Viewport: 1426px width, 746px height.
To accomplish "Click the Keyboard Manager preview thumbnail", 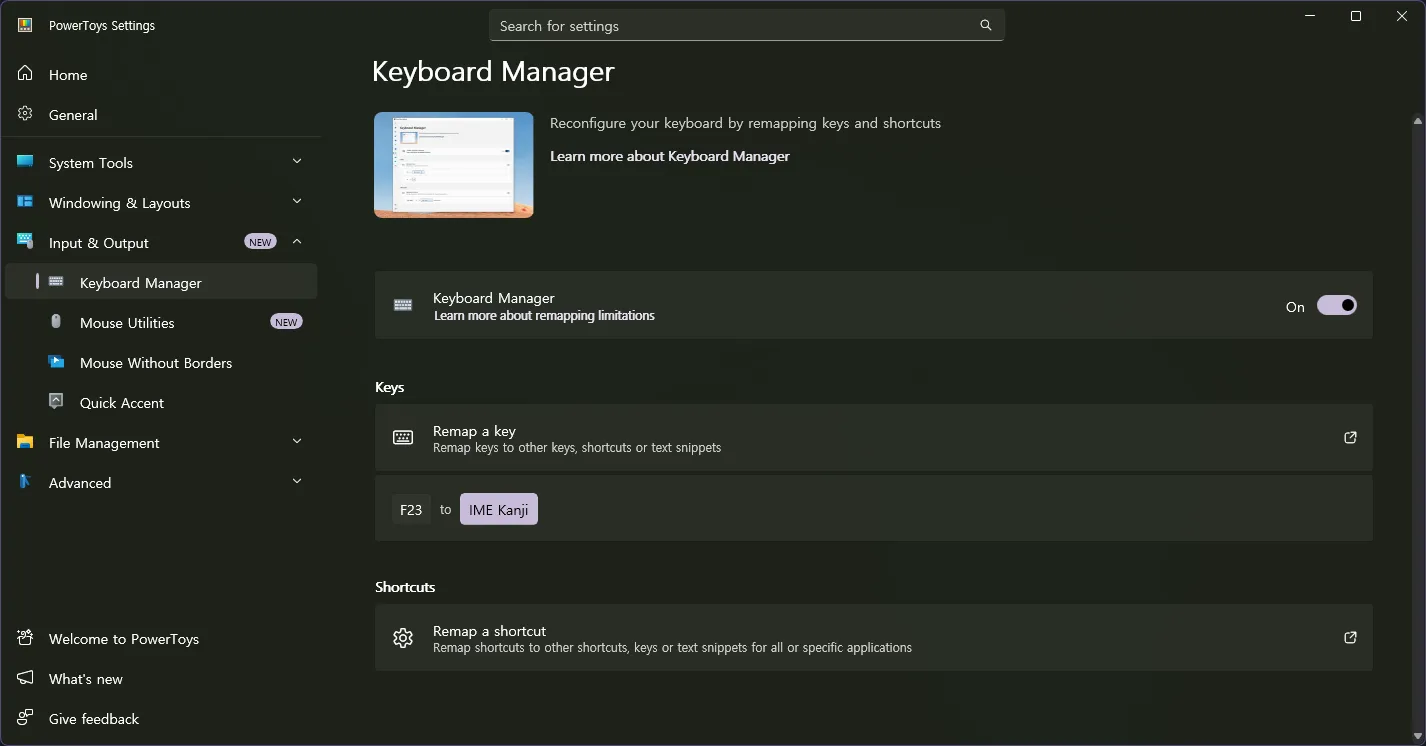I will 453,165.
